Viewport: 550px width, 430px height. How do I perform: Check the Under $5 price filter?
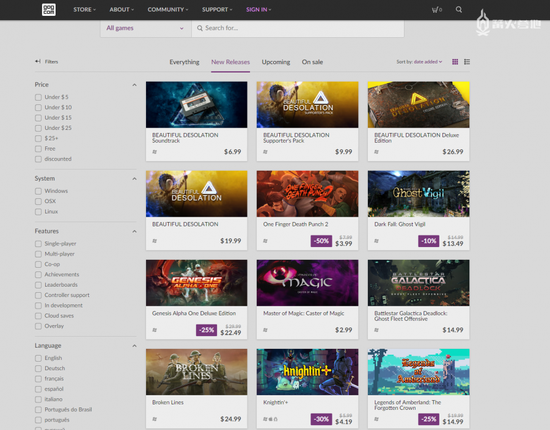38,97
